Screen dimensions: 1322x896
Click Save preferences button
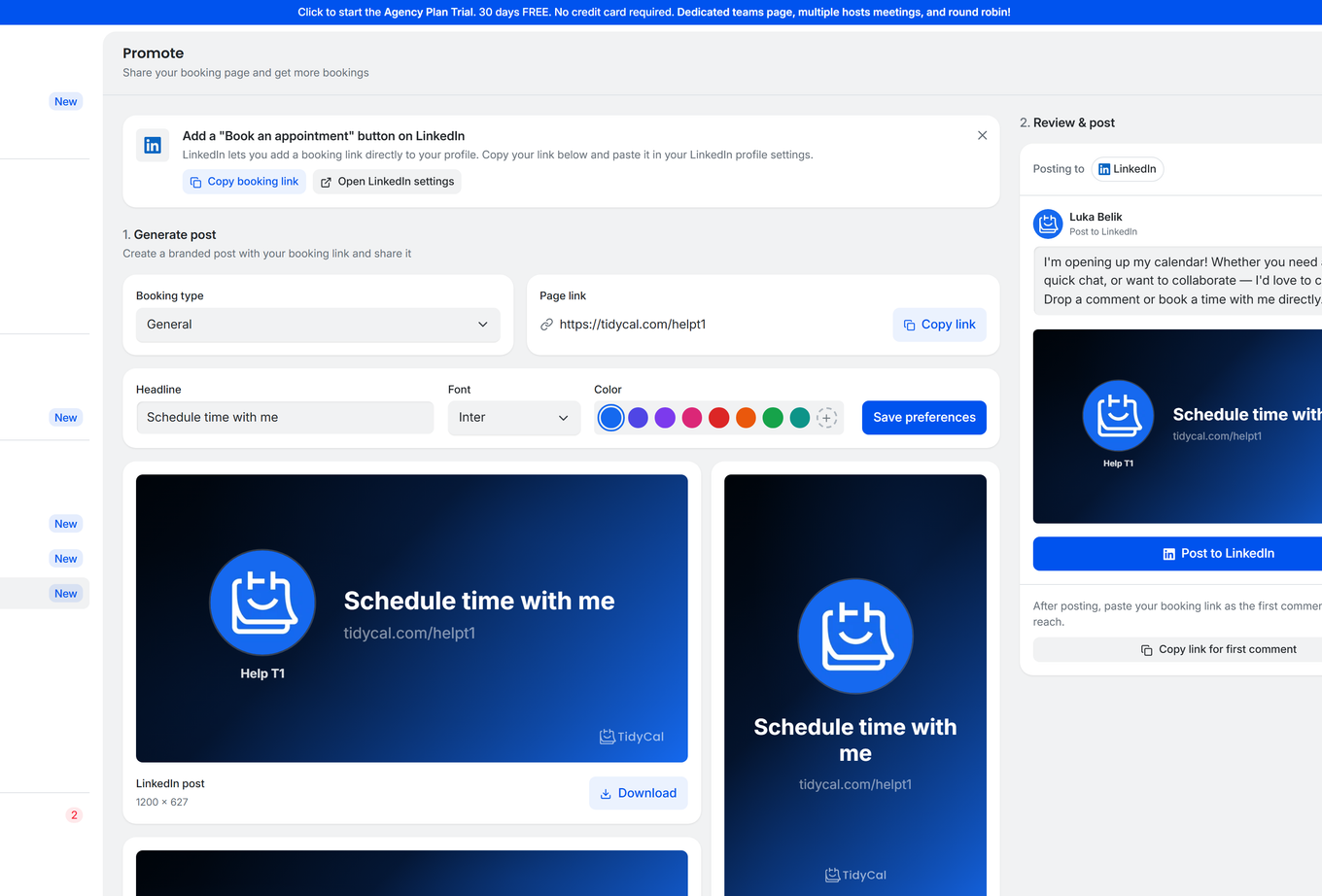tap(924, 418)
